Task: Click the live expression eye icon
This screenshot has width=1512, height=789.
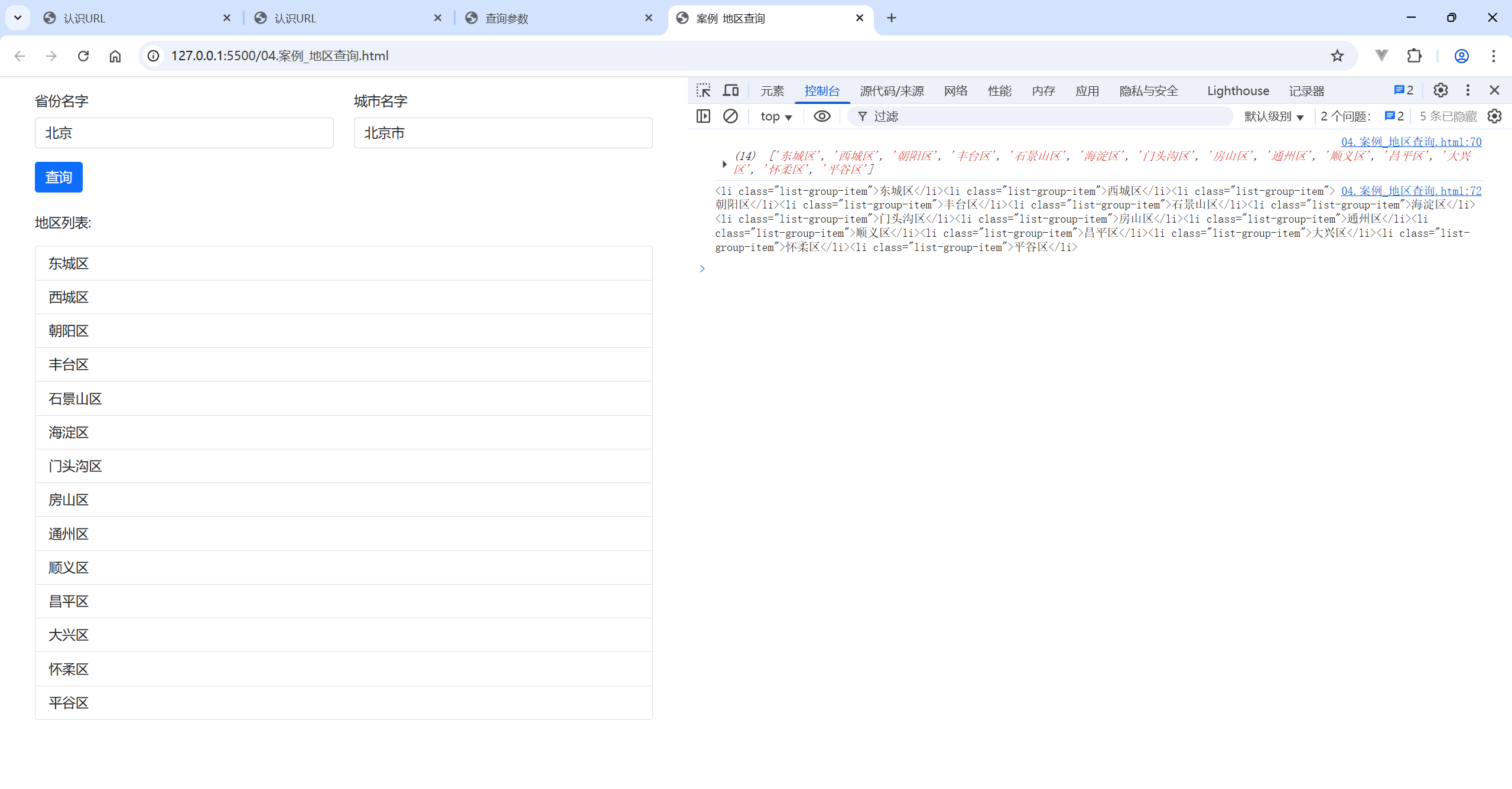Action: 821,116
